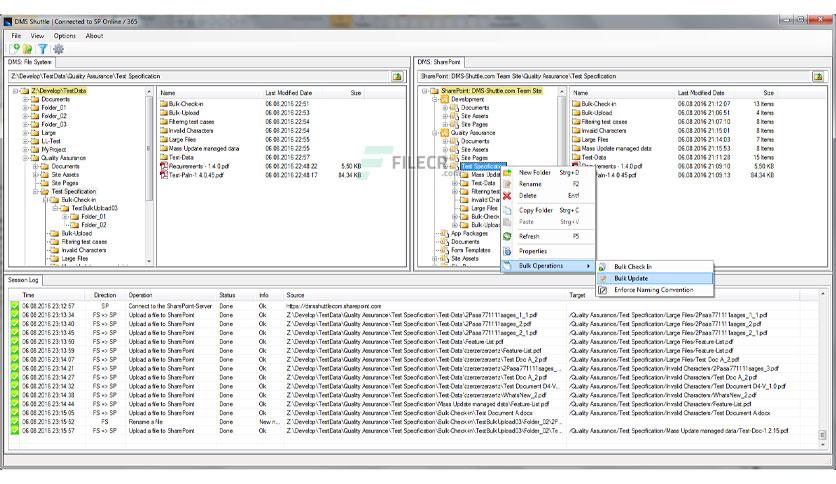
Task: Expand the Folder_03 node in File System tree
Action: point(25,124)
